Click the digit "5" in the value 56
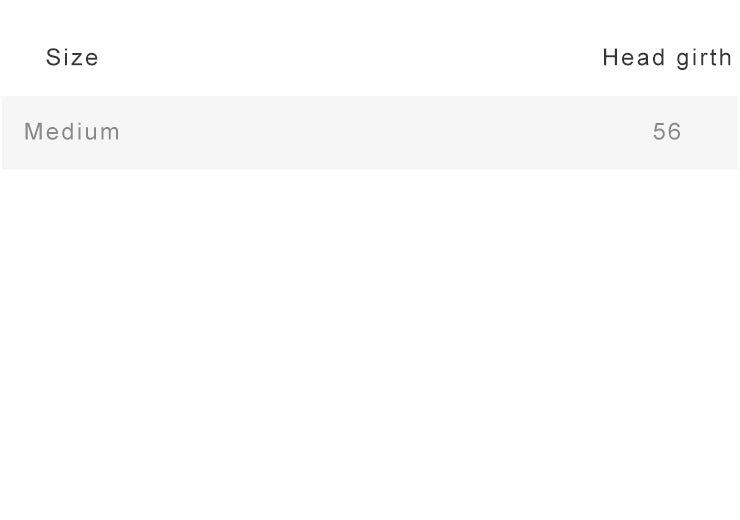740x520 pixels. (659, 132)
